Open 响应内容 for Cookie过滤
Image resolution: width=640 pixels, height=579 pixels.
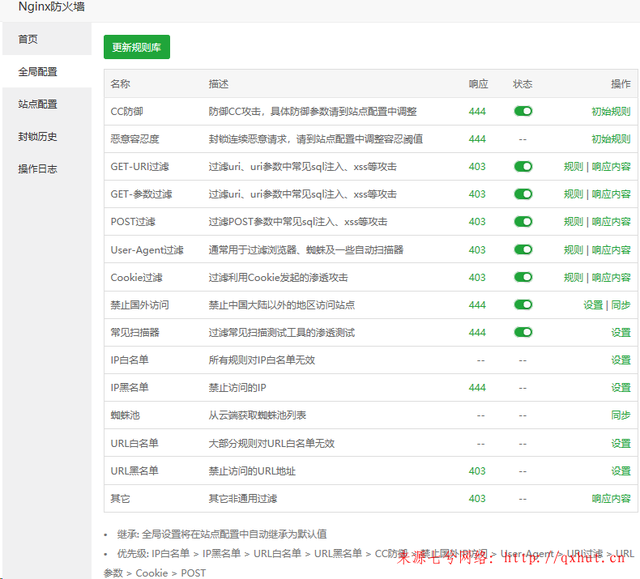pos(611,277)
